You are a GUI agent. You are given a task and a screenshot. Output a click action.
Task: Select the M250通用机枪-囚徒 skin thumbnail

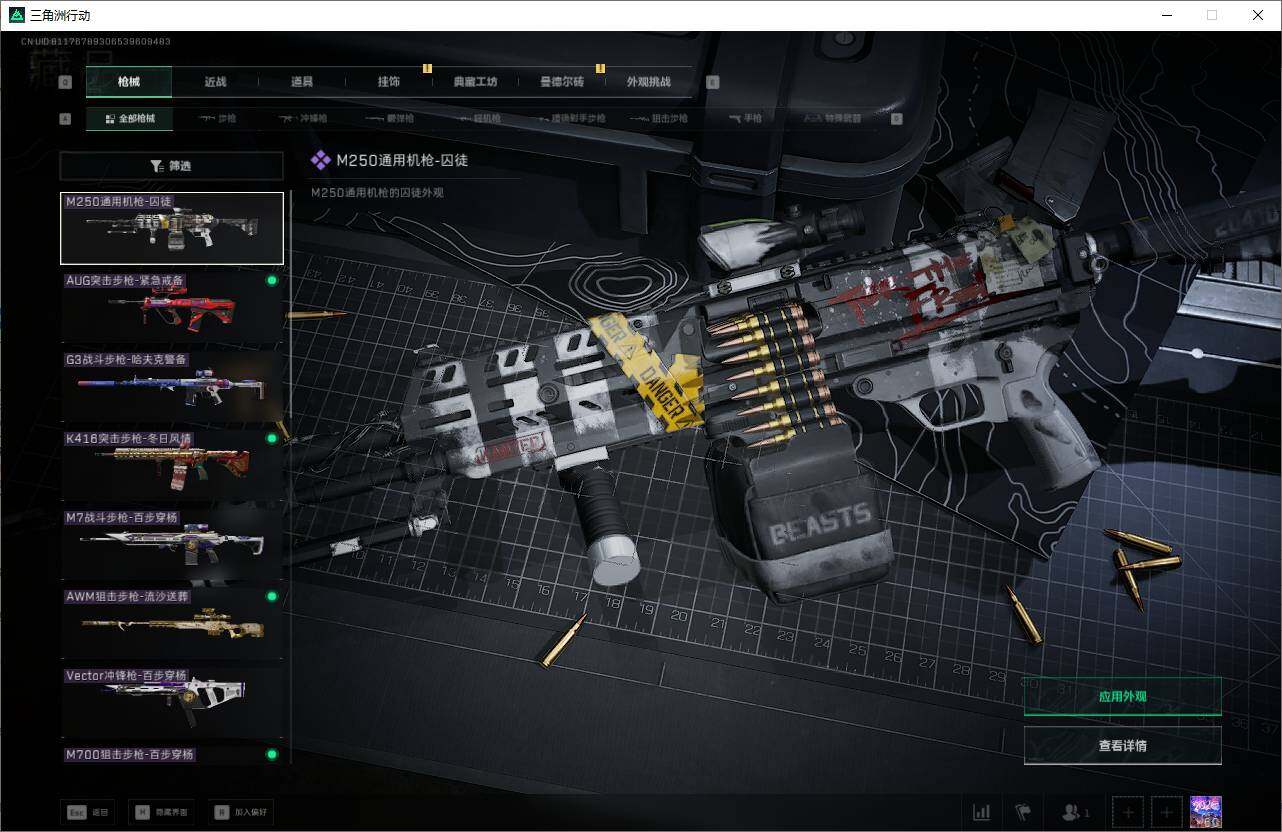pos(172,228)
